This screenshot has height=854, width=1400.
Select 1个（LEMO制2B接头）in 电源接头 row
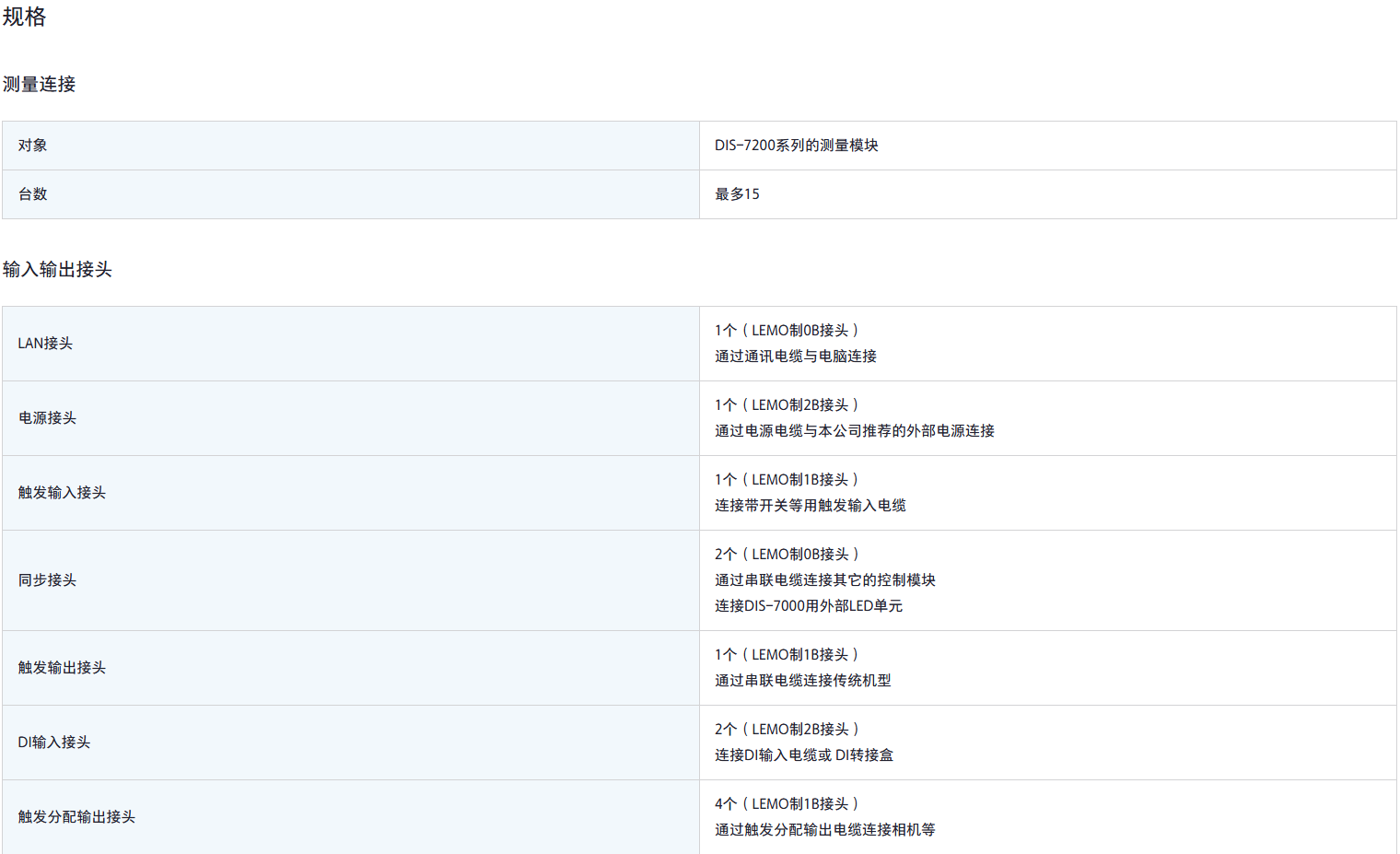[x=787, y=405]
